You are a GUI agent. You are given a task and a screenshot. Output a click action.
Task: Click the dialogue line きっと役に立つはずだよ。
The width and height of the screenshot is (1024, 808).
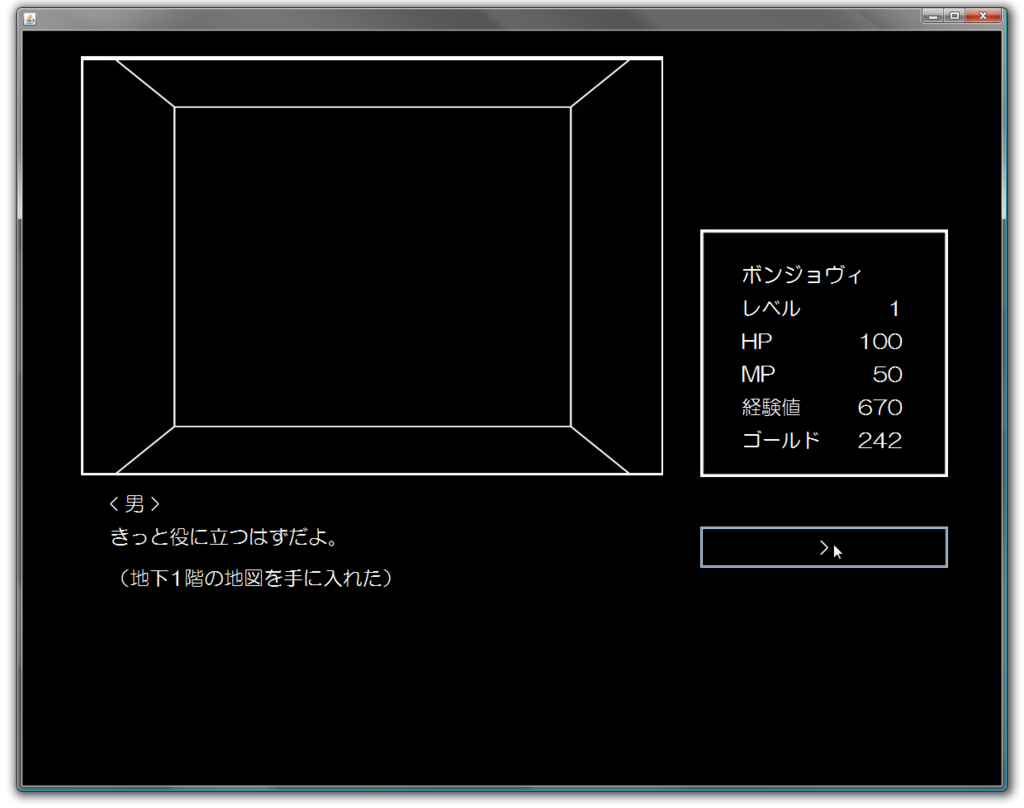(x=224, y=538)
